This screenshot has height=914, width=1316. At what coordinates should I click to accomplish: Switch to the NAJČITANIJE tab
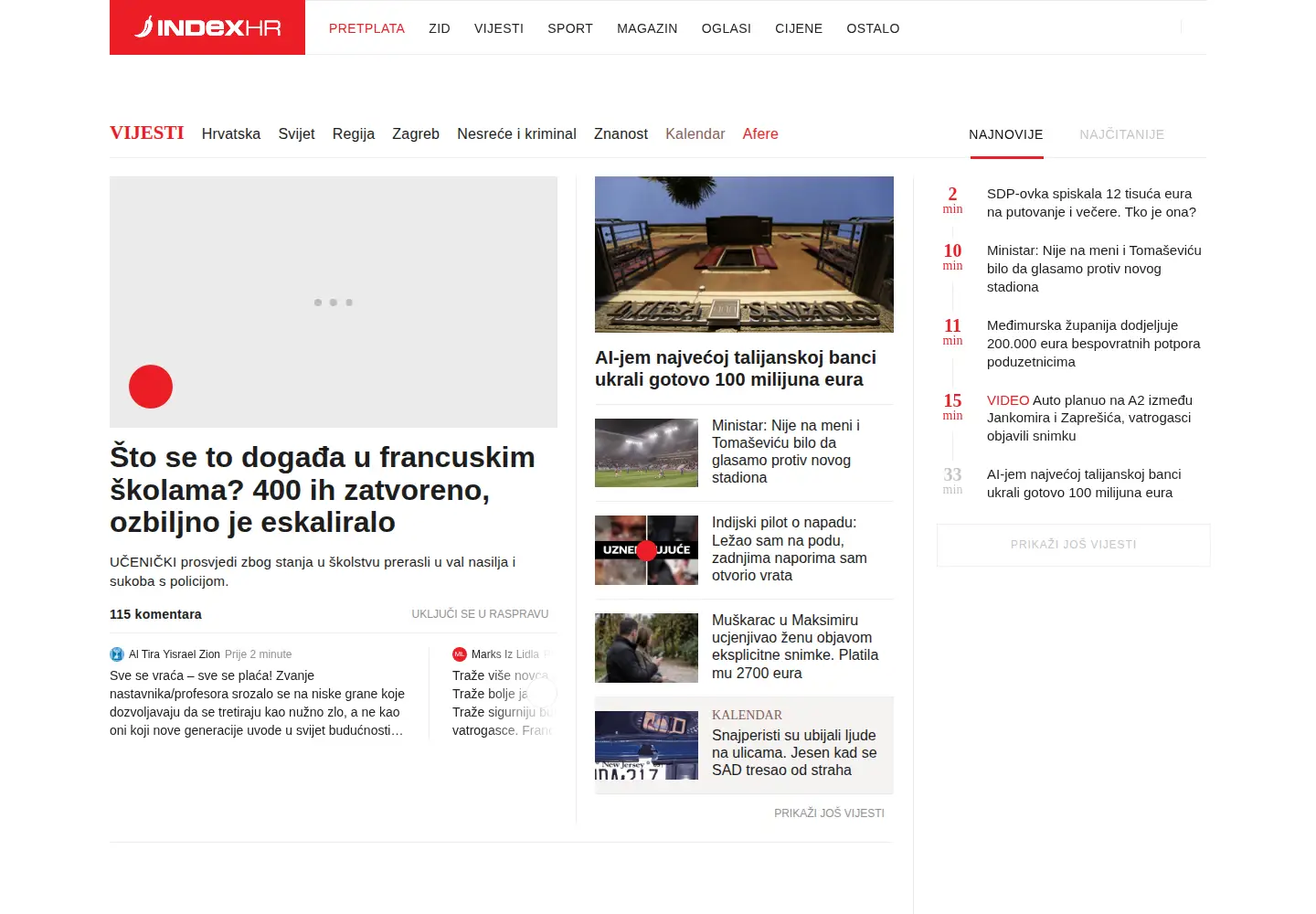click(x=1122, y=134)
